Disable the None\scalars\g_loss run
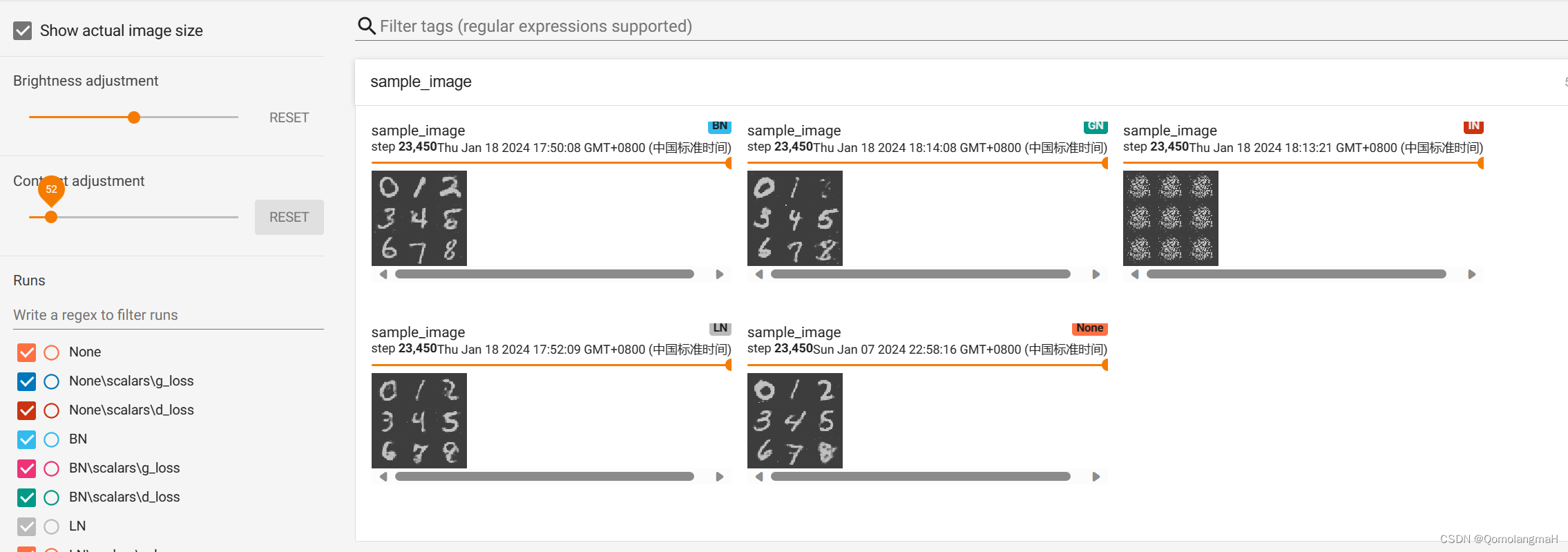 tap(26, 381)
